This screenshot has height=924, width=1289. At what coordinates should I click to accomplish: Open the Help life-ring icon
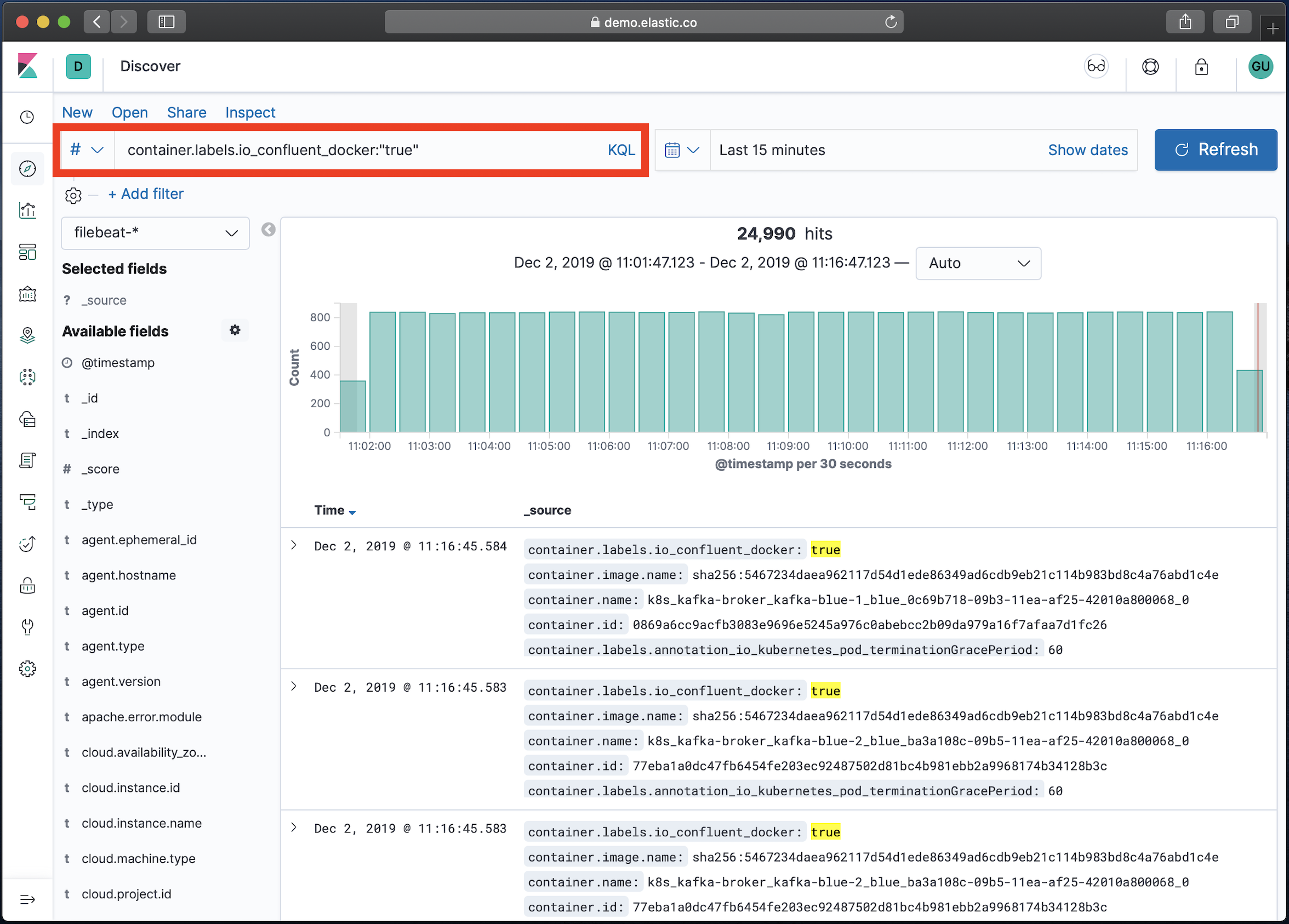[1150, 66]
